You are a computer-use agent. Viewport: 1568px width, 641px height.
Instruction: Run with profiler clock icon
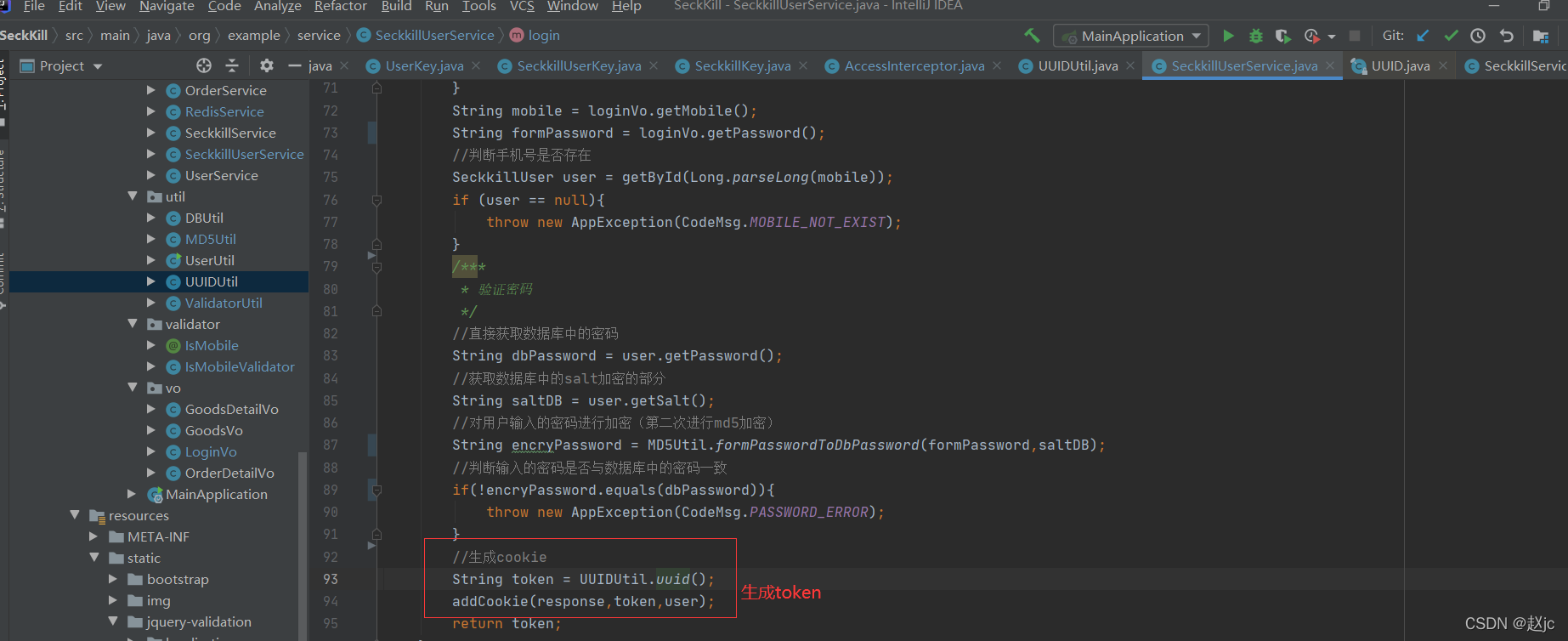pyautogui.click(x=1311, y=36)
